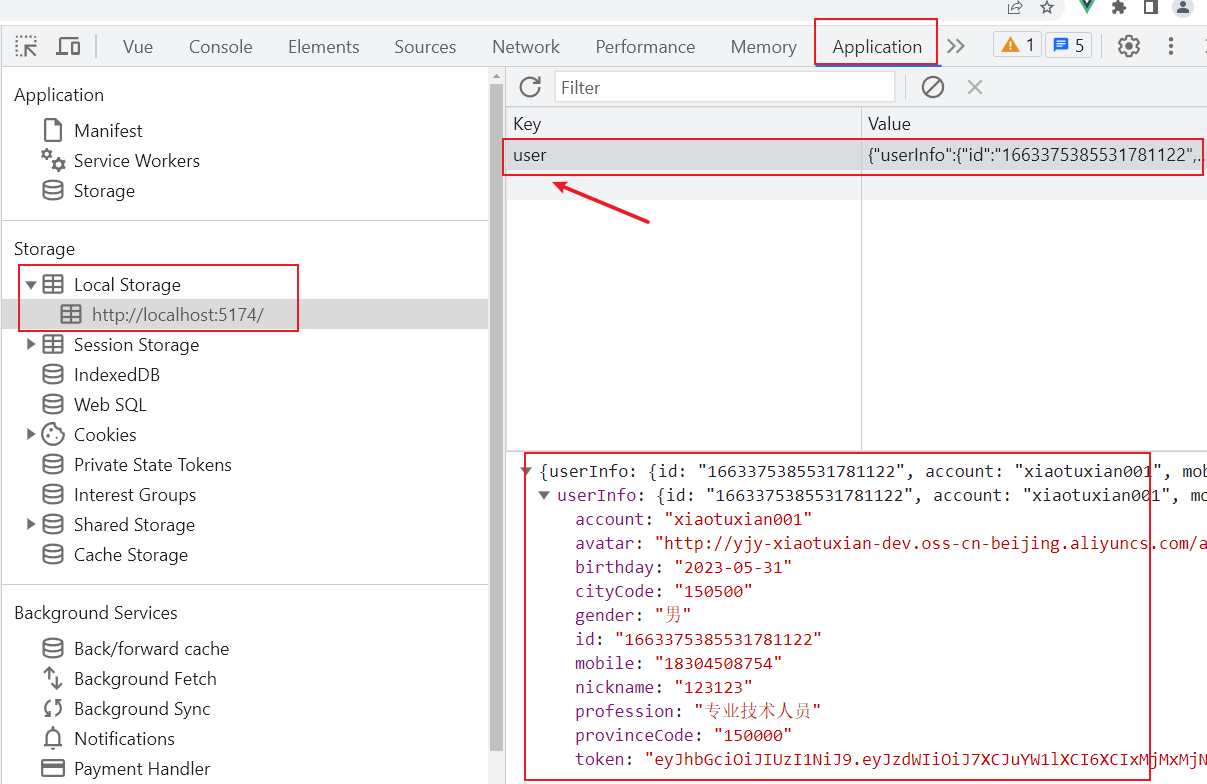Click the birthday "2023-05-31" property line
Screen dimensions: 1207x784
pos(683,567)
